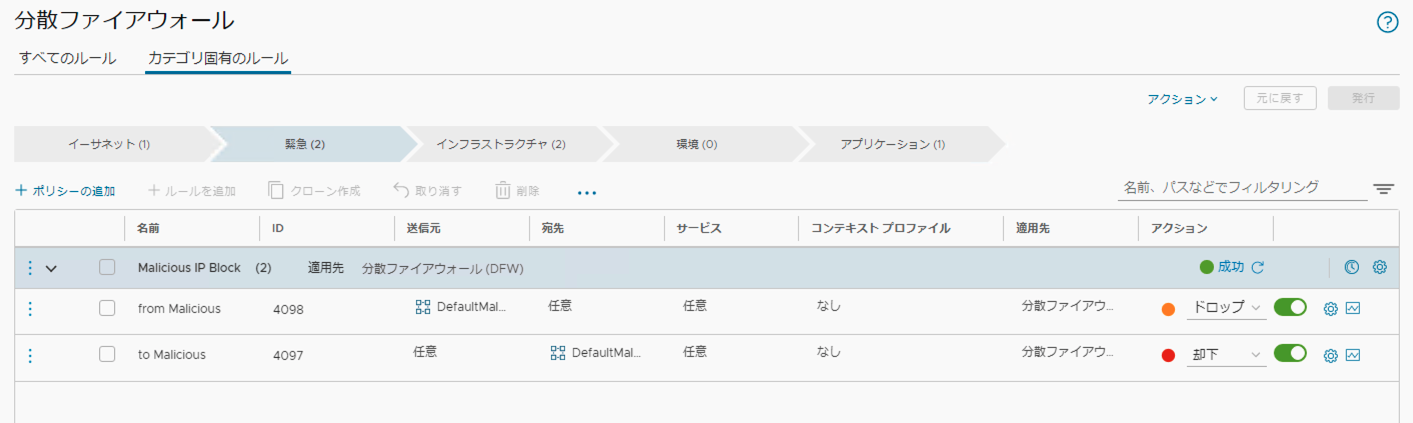Image resolution: width=1413 pixels, height=423 pixels.
Task: Open action dropdown showing ドロップ
Action: click(1226, 309)
